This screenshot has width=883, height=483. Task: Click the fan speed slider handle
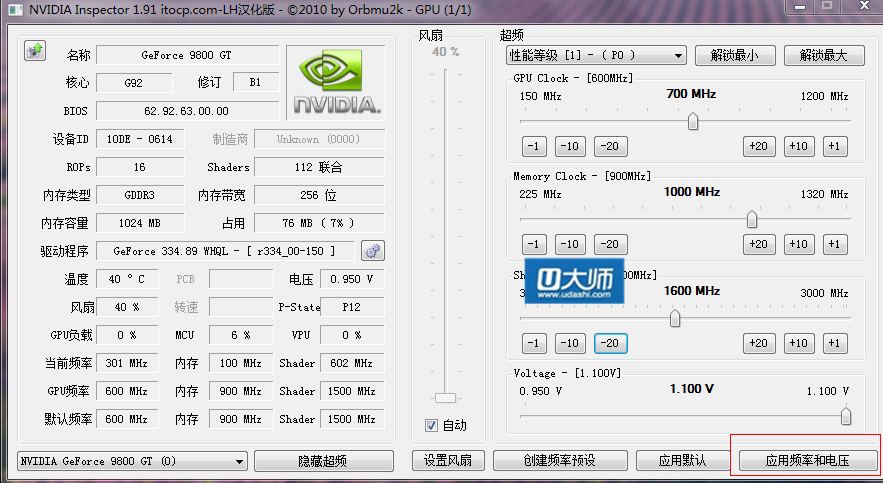click(445, 398)
